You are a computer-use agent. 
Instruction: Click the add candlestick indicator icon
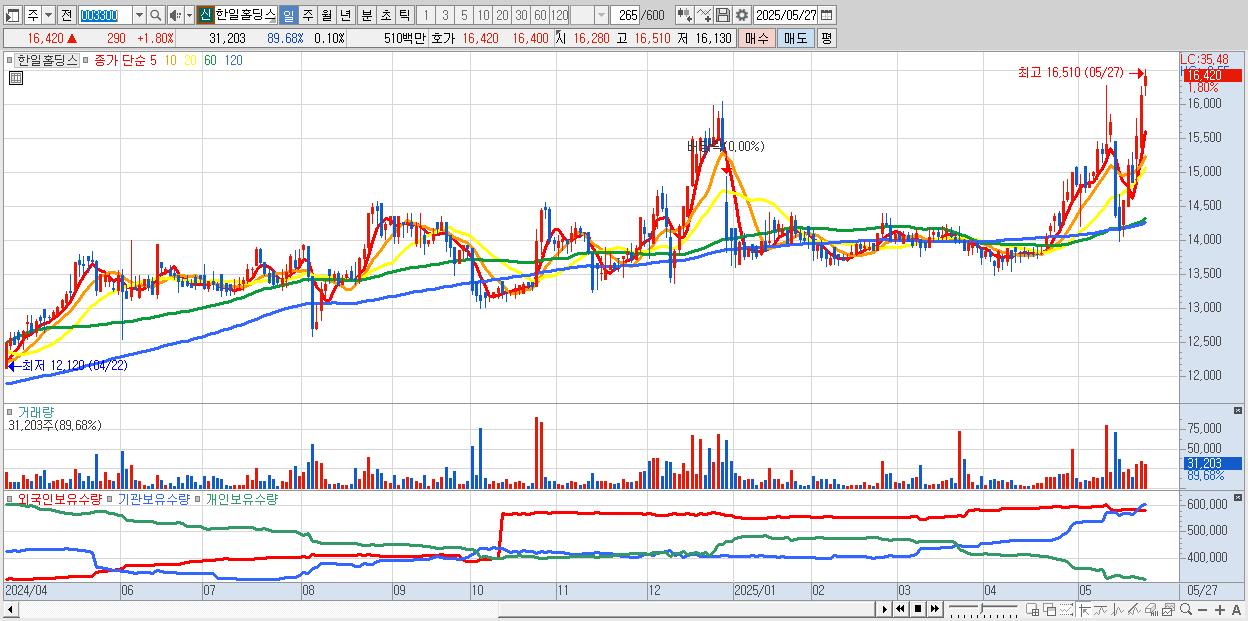(685, 15)
